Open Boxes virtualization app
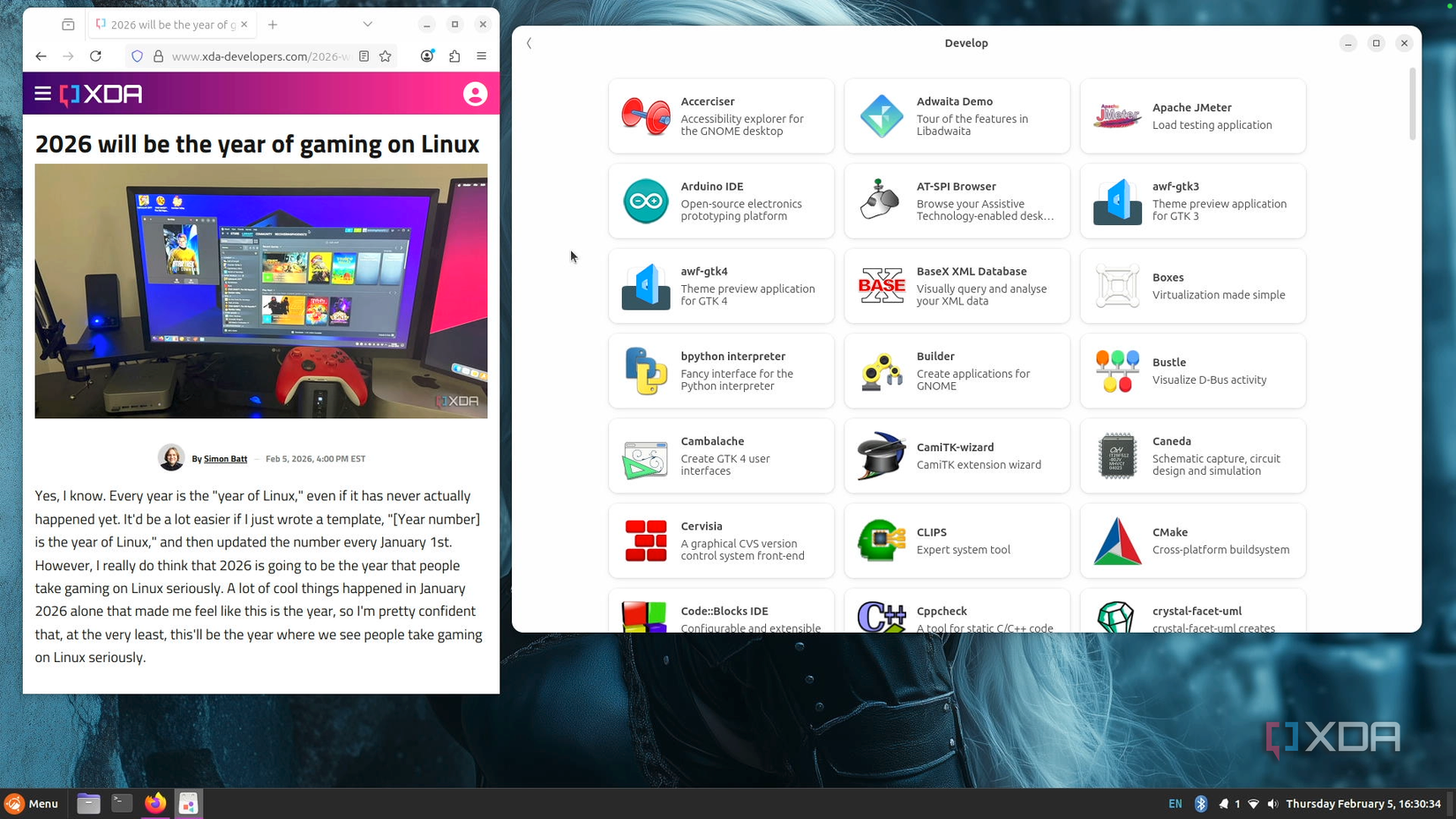Image resolution: width=1456 pixels, height=819 pixels. click(1192, 285)
